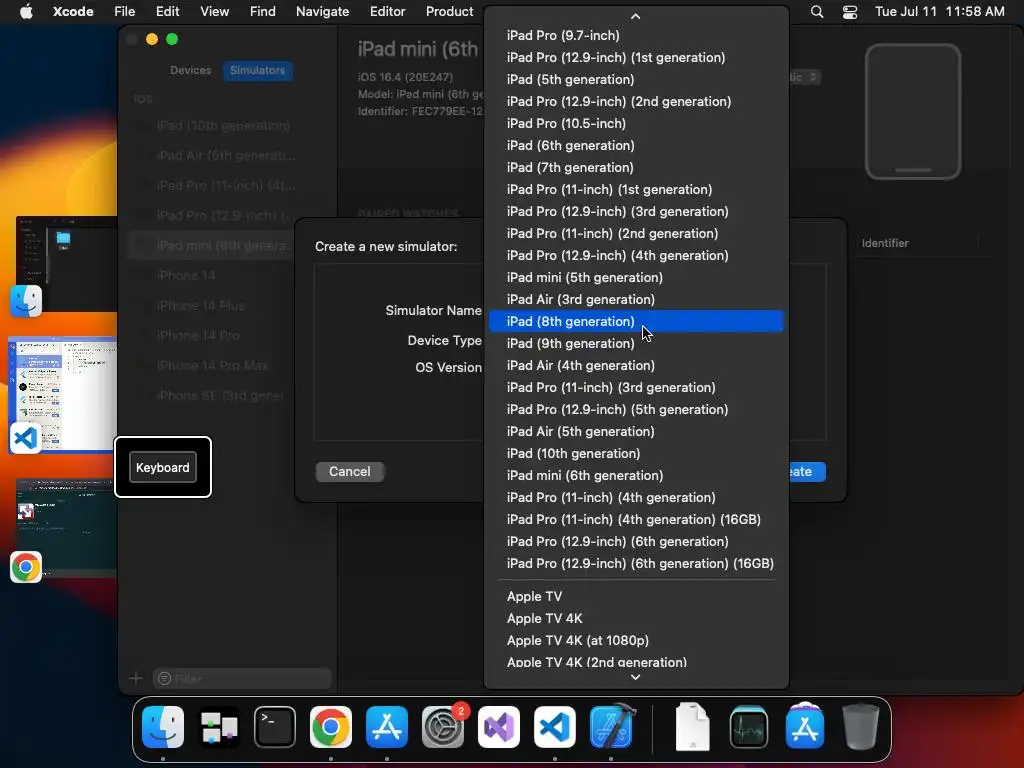
Task: Choose Apple TV device type
Action: pyautogui.click(x=635, y=596)
